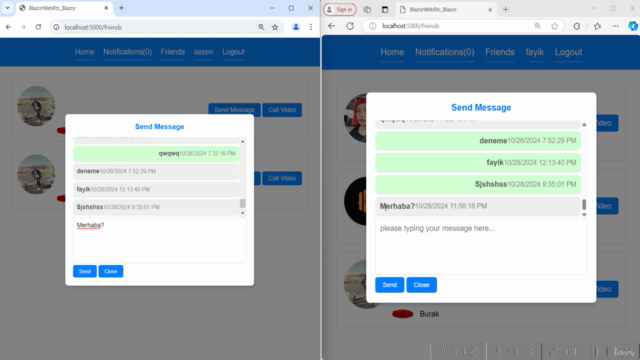Image resolution: width=640 pixels, height=360 pixels.
Task: Open Edge tab actions menu icon
Action: tap(385, 9)
